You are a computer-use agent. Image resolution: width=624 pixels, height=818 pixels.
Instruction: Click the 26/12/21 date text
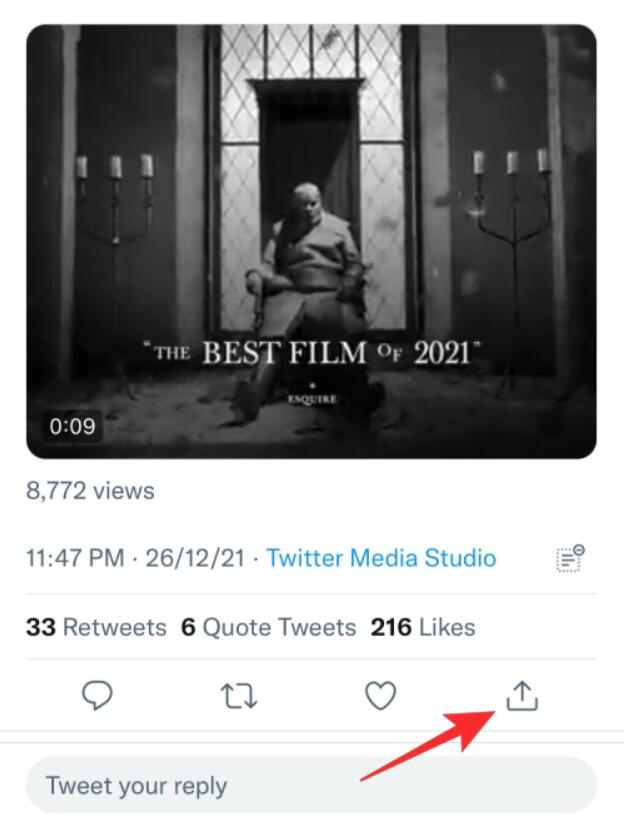195,558
